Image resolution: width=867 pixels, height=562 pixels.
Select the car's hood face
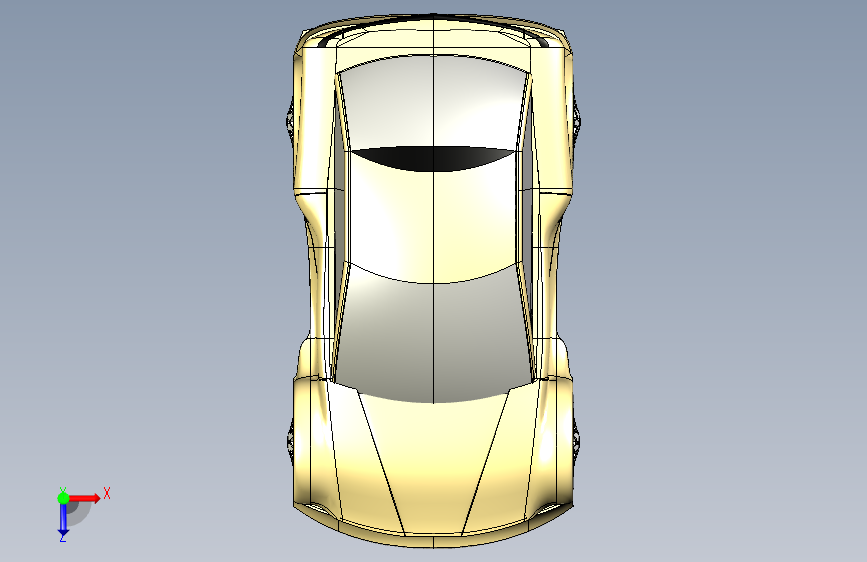(433, 465)
